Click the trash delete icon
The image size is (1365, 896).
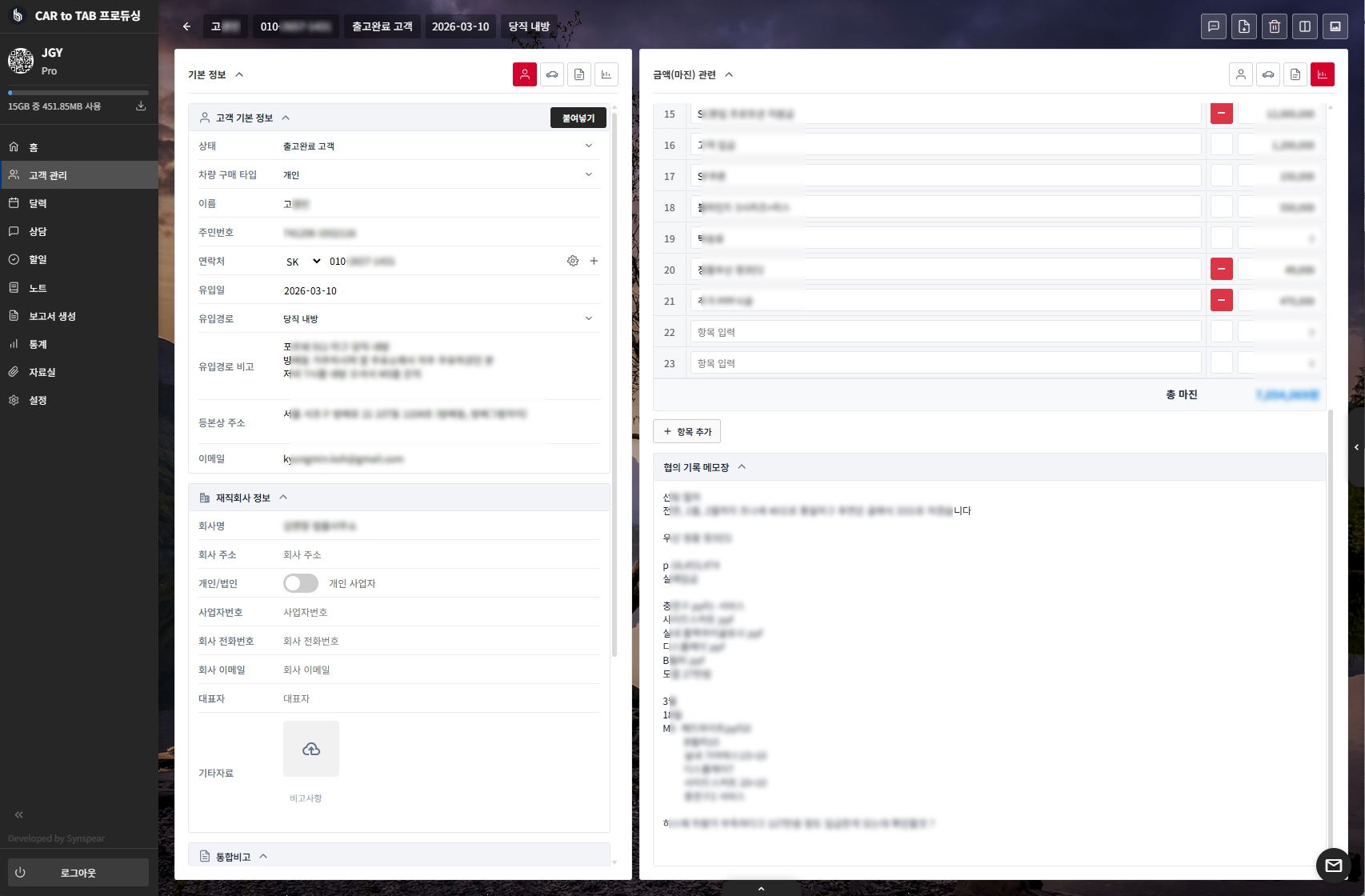[x=1275, y=26]
